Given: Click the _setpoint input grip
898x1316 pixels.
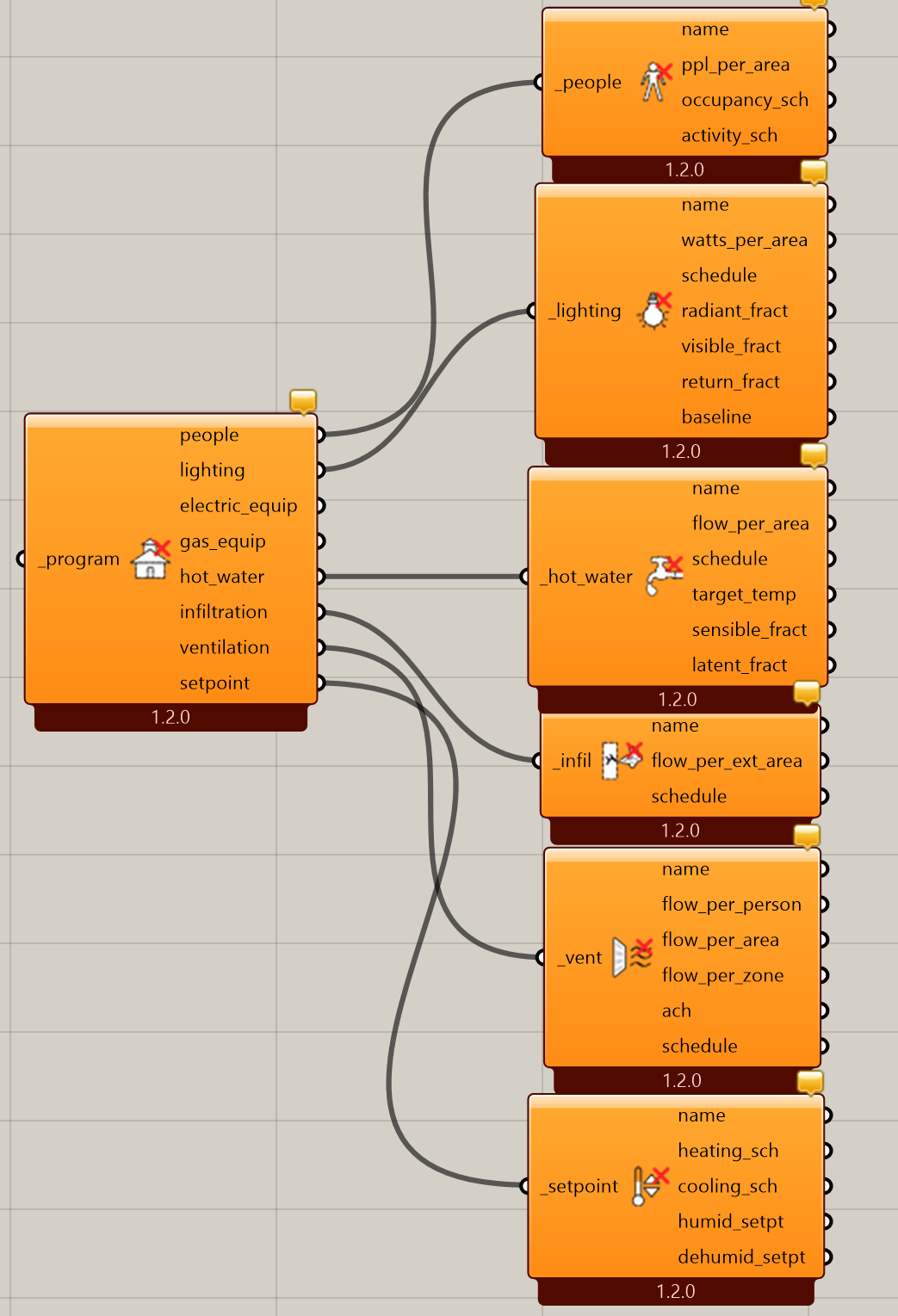Looking at the screenshot, I should click(x=526, y=1186).
